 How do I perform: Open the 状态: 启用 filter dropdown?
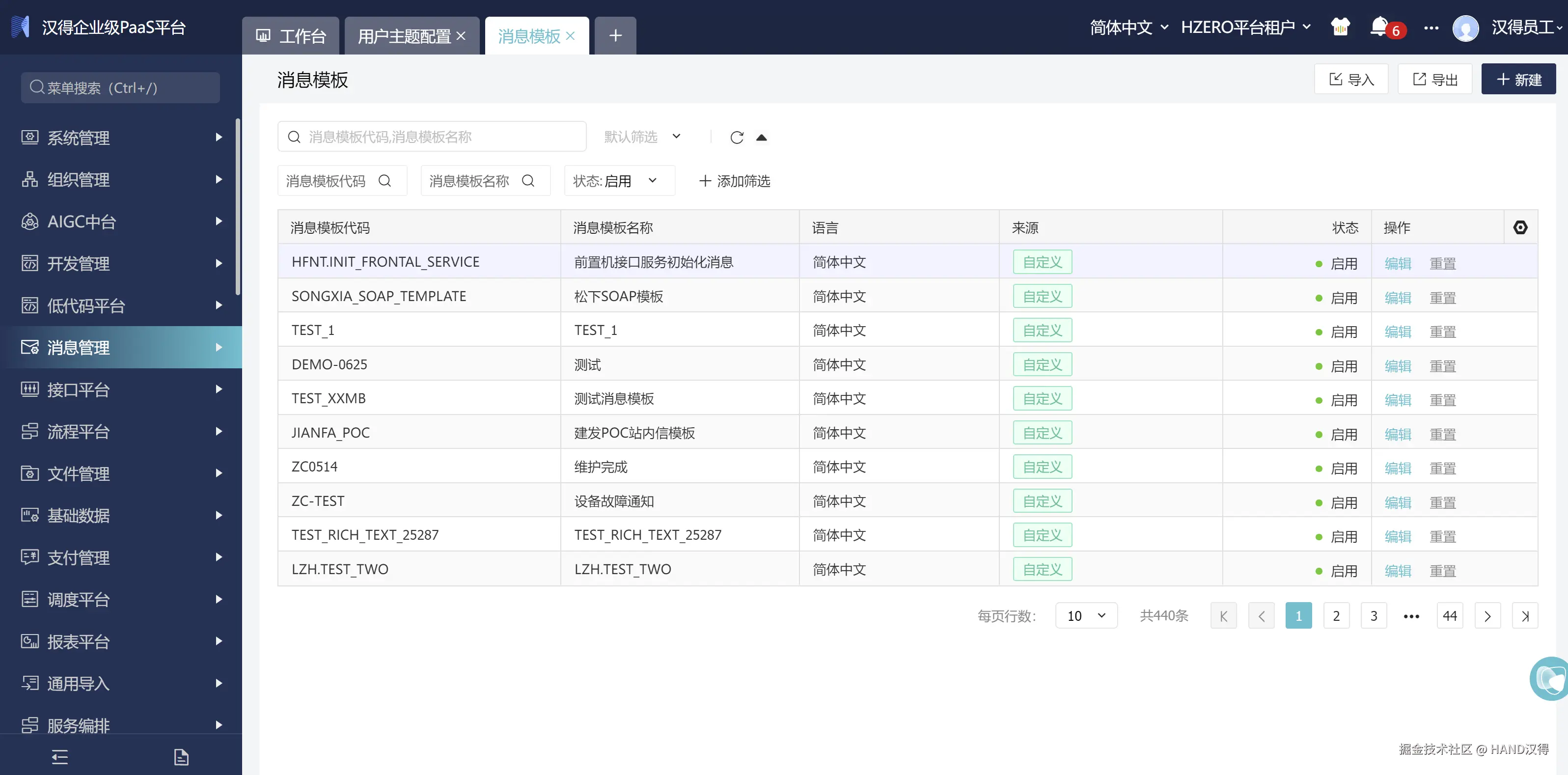pyautogui.click(x=618, y=181)
